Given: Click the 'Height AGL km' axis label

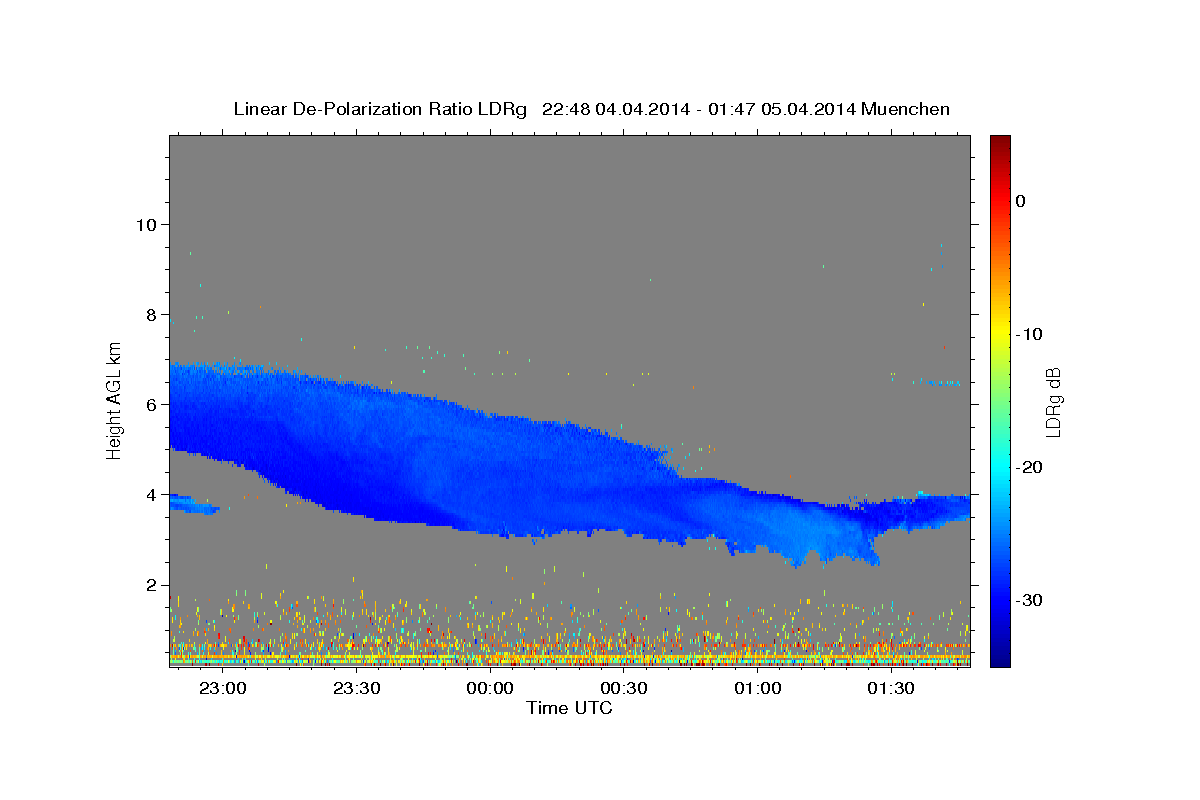Looking at the screenshot, I should coord(114,400).
